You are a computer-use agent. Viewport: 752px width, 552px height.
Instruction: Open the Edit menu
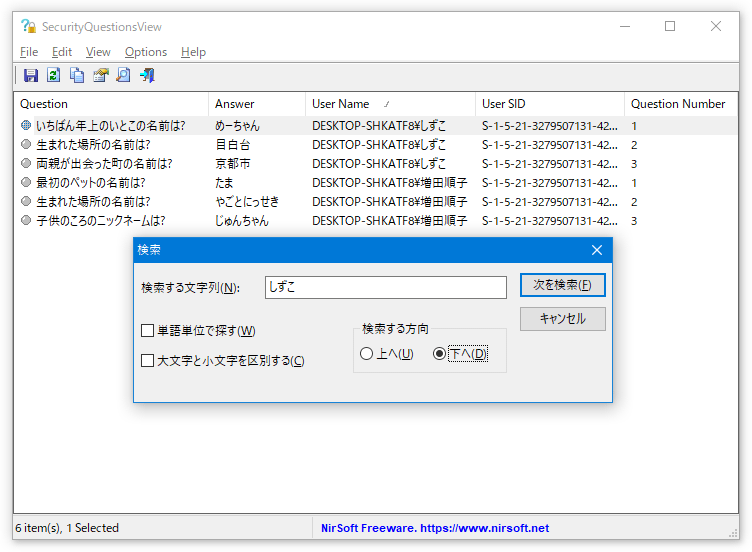tap(62, 52)
